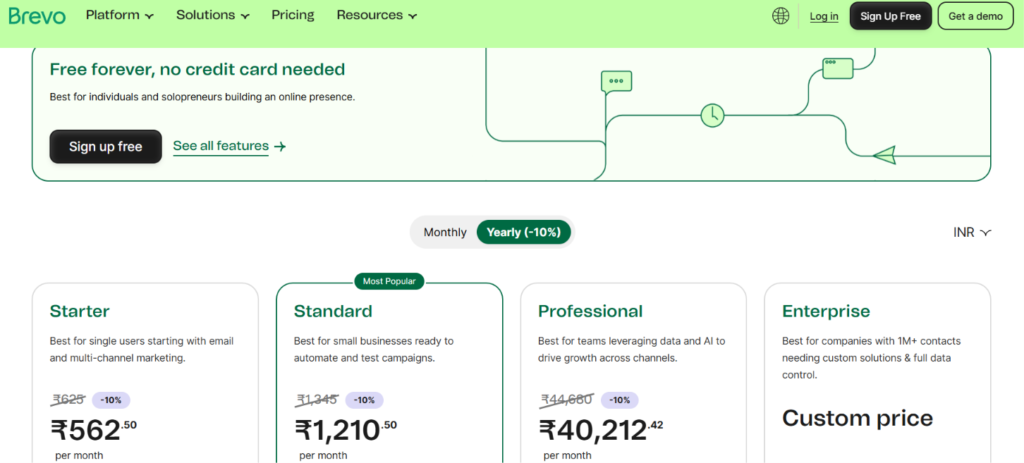This screenshot has width=1024, height=463.
Task: Click the arrow after See all features
Action: [x=280, y=146]
